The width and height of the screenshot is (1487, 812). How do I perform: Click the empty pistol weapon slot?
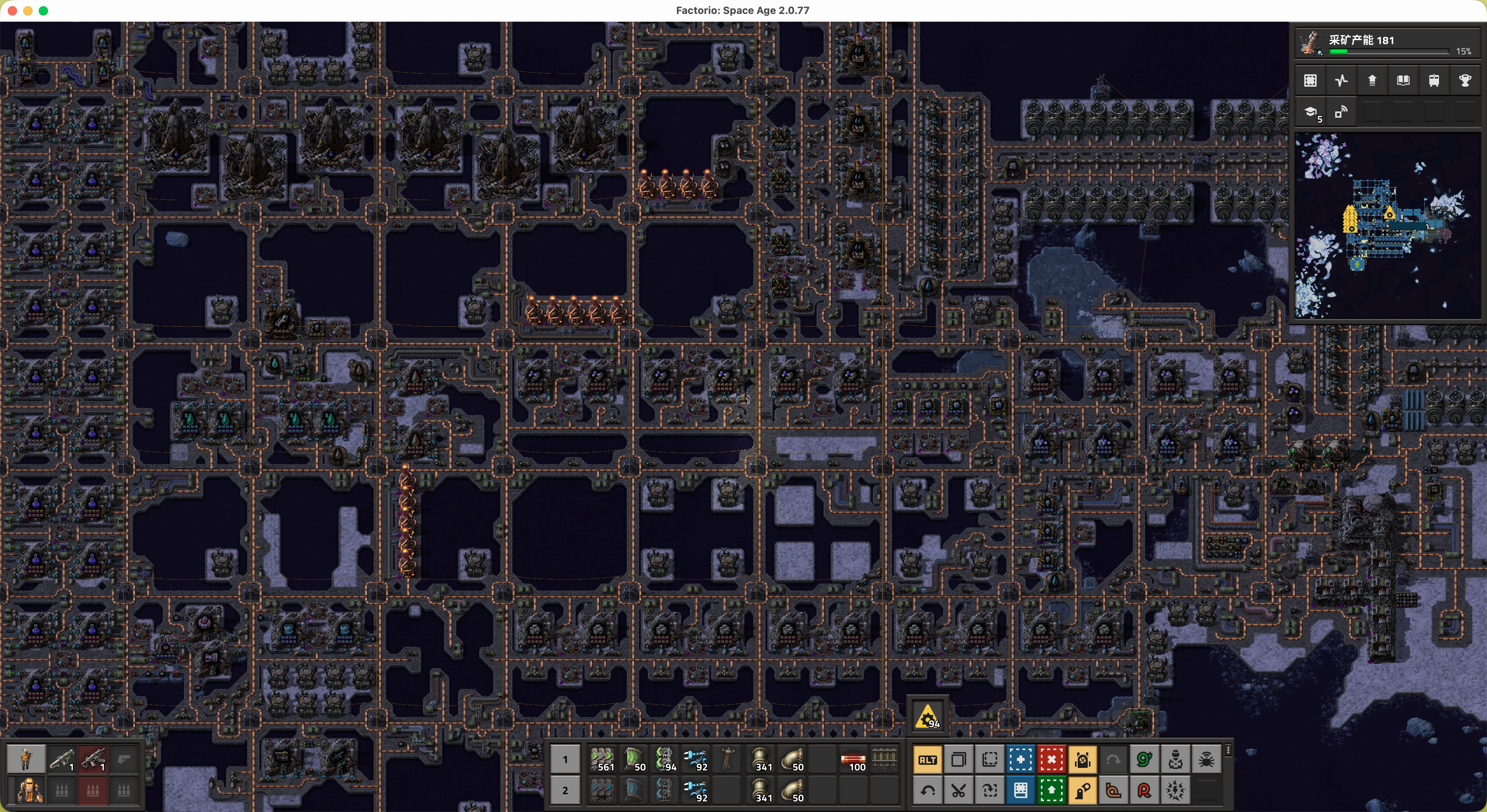[x=124, y=759]
